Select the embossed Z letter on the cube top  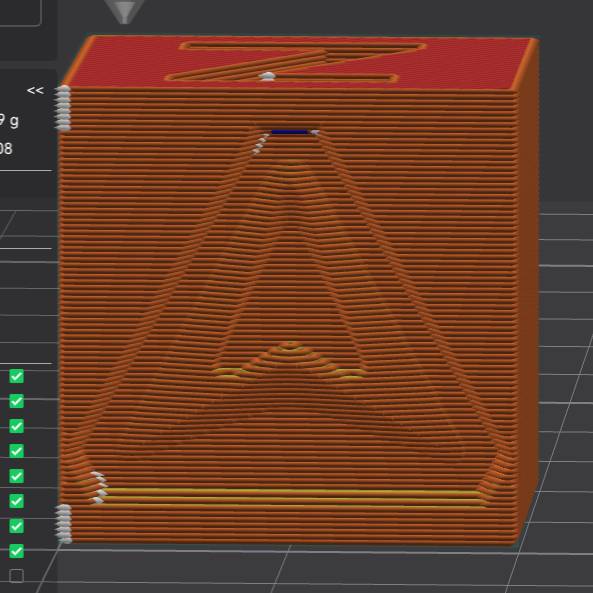click(296, 62)
